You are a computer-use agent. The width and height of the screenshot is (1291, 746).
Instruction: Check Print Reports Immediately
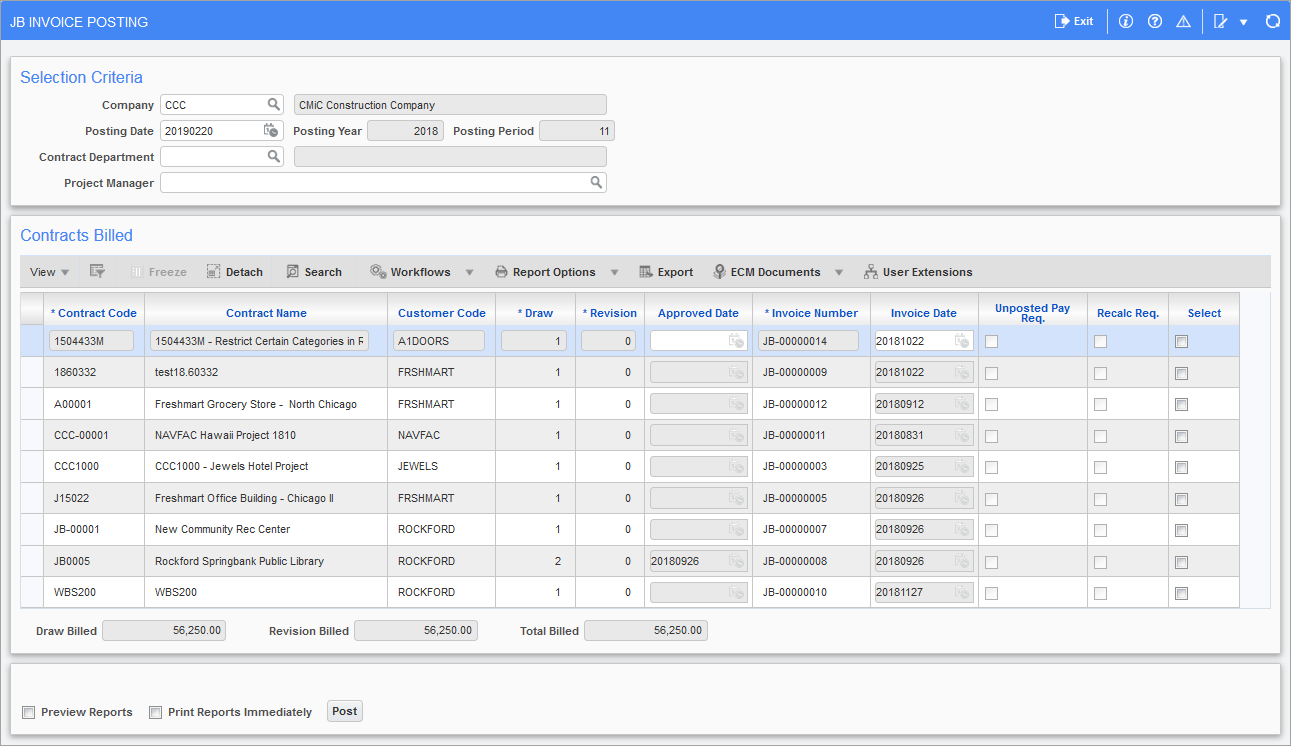point(155,712)
